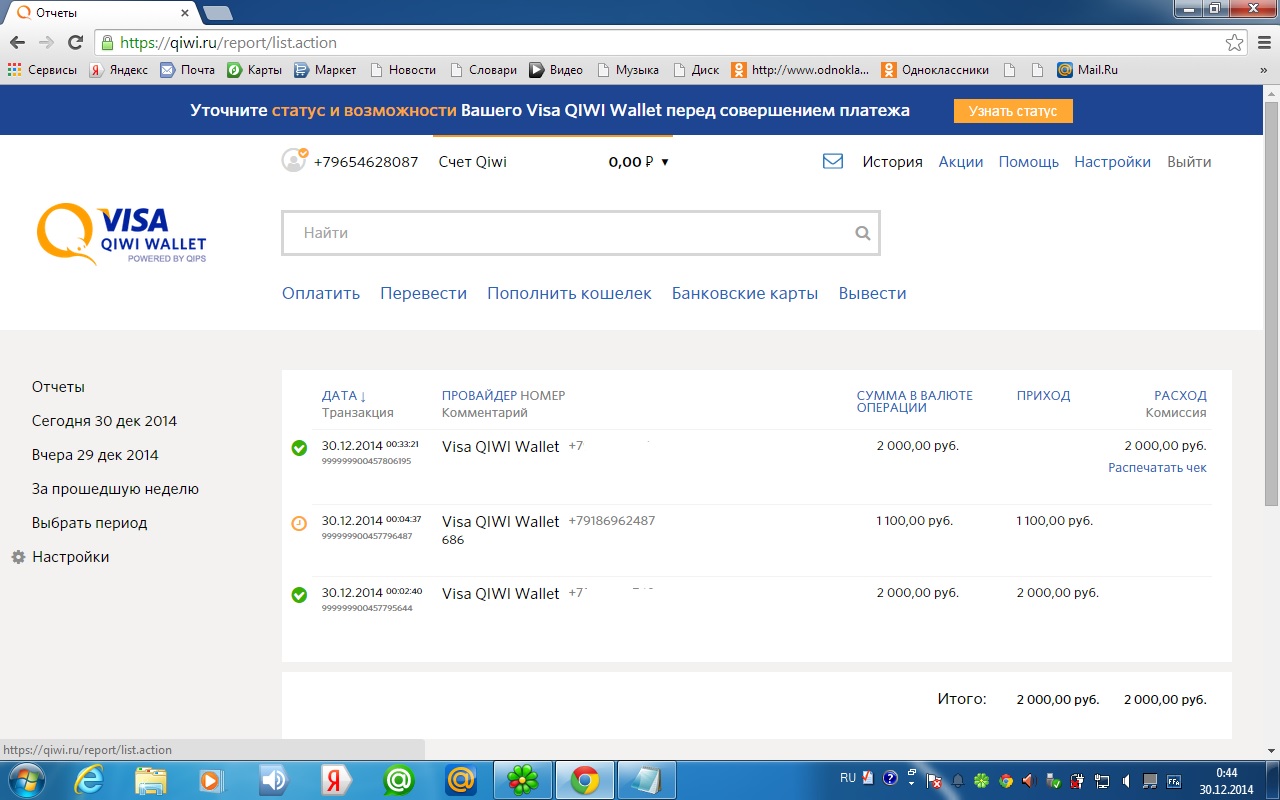This screenshot has height=800, width=1280.
Task: Switch to Chrome on the taskbar
Action: (585, 780)
